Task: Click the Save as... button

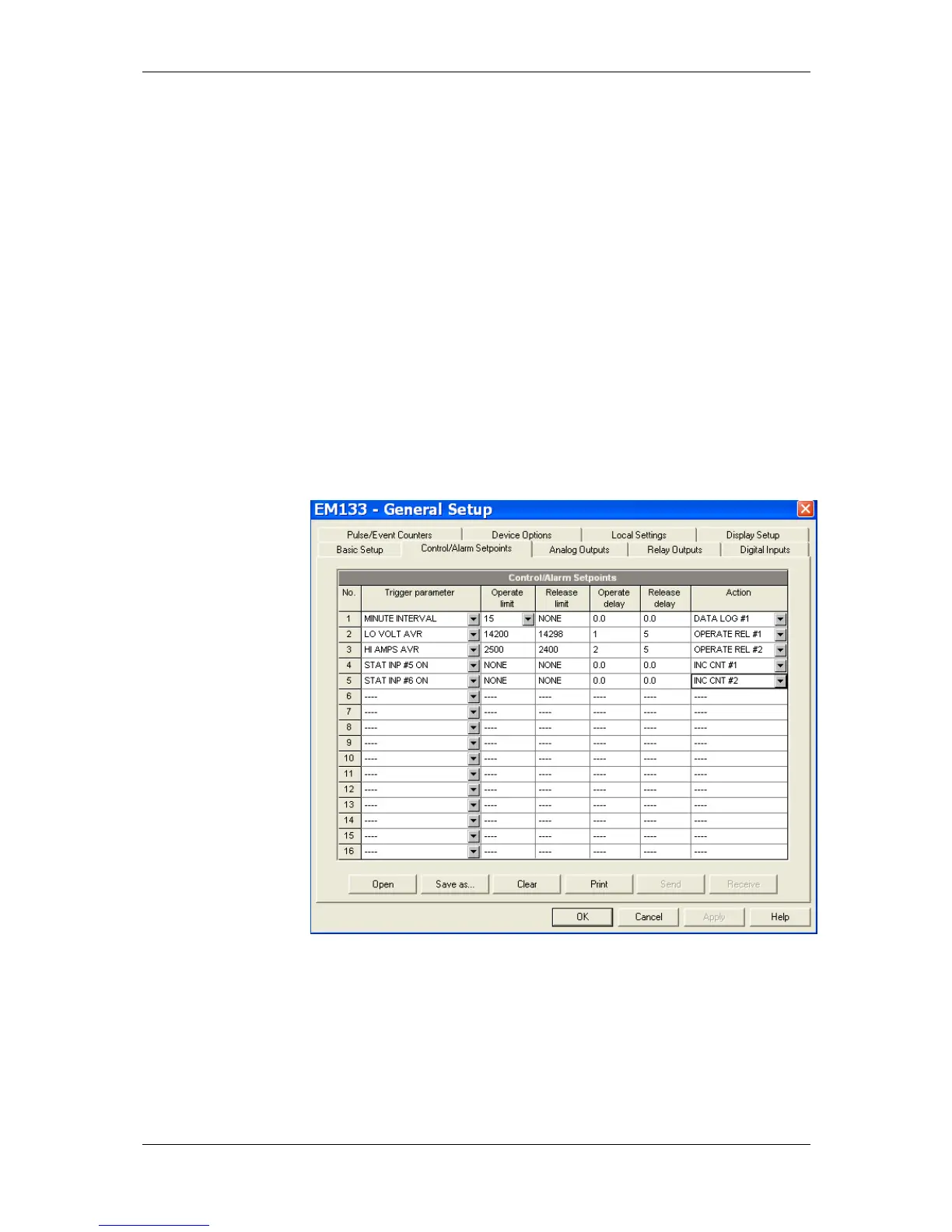Action: pyautogui.click(x=455, y=884)
